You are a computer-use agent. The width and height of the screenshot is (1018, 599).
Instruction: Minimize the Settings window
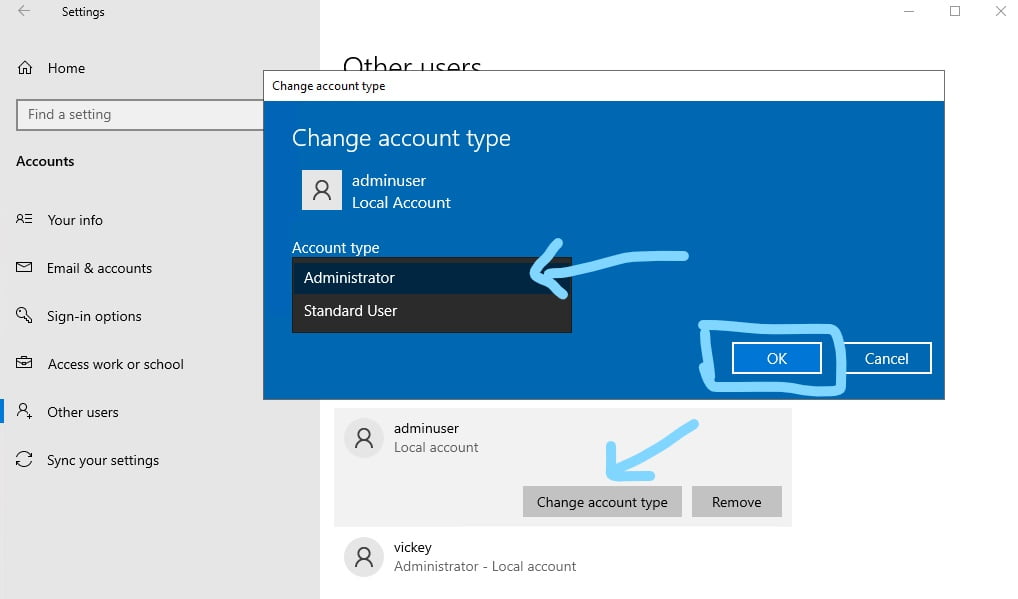[x=909, y=11]
